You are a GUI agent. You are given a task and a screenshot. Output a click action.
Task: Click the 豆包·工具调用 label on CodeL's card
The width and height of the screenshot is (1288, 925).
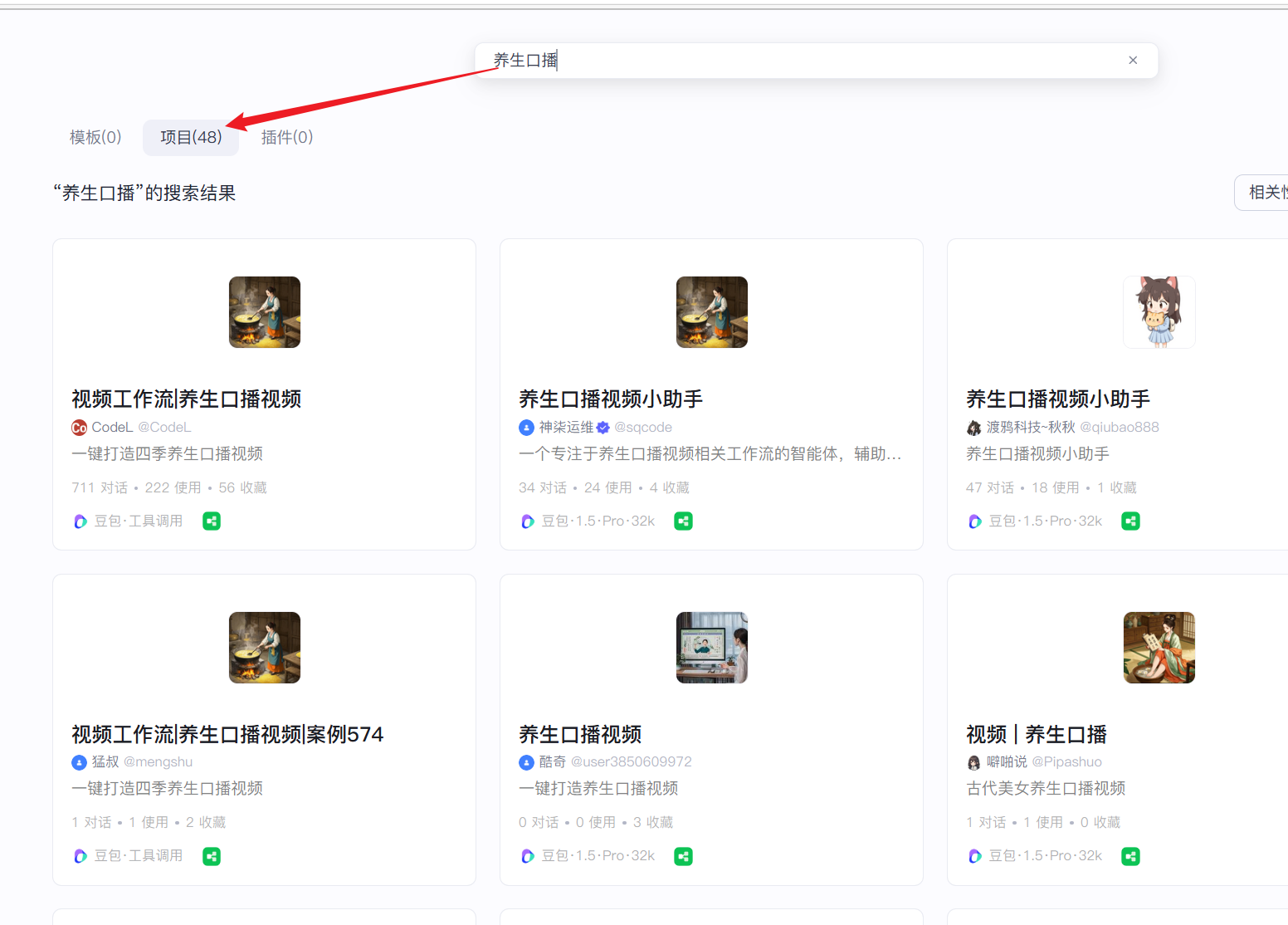coord(139,521)
